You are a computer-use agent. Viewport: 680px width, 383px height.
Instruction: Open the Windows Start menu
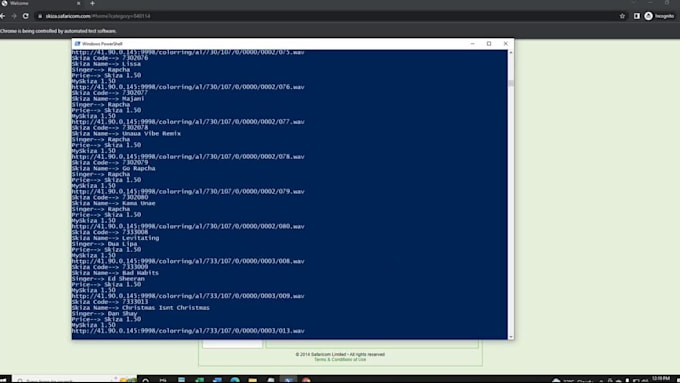[3, 380]
